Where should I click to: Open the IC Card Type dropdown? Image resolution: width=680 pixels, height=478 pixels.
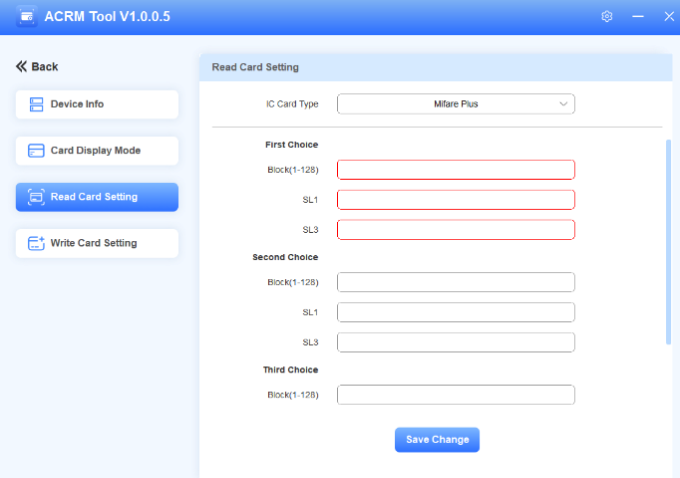pyautogui.click(x=455, y=104)
